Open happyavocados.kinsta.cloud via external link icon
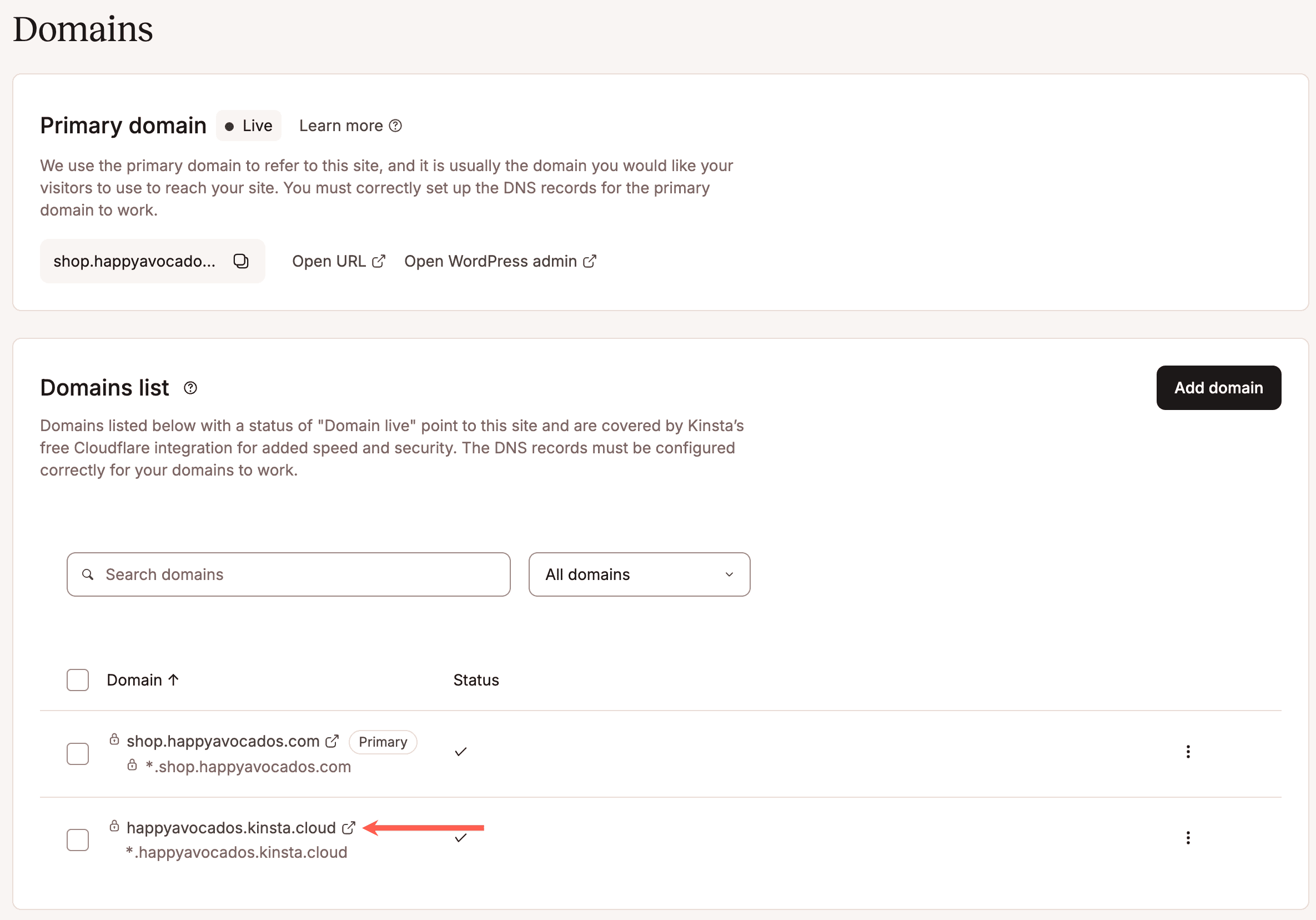The height and width of the screenshot is (920, 1316). point(348,828)
